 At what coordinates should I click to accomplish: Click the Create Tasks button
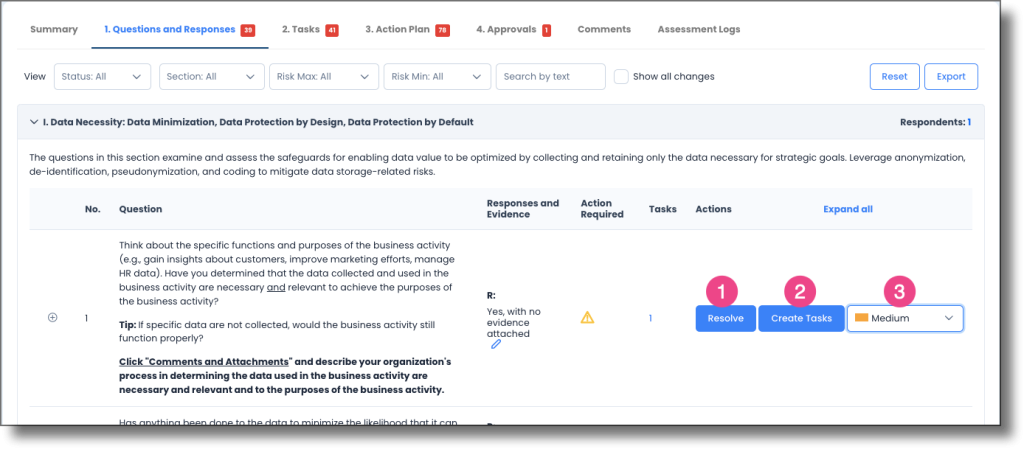801,318
